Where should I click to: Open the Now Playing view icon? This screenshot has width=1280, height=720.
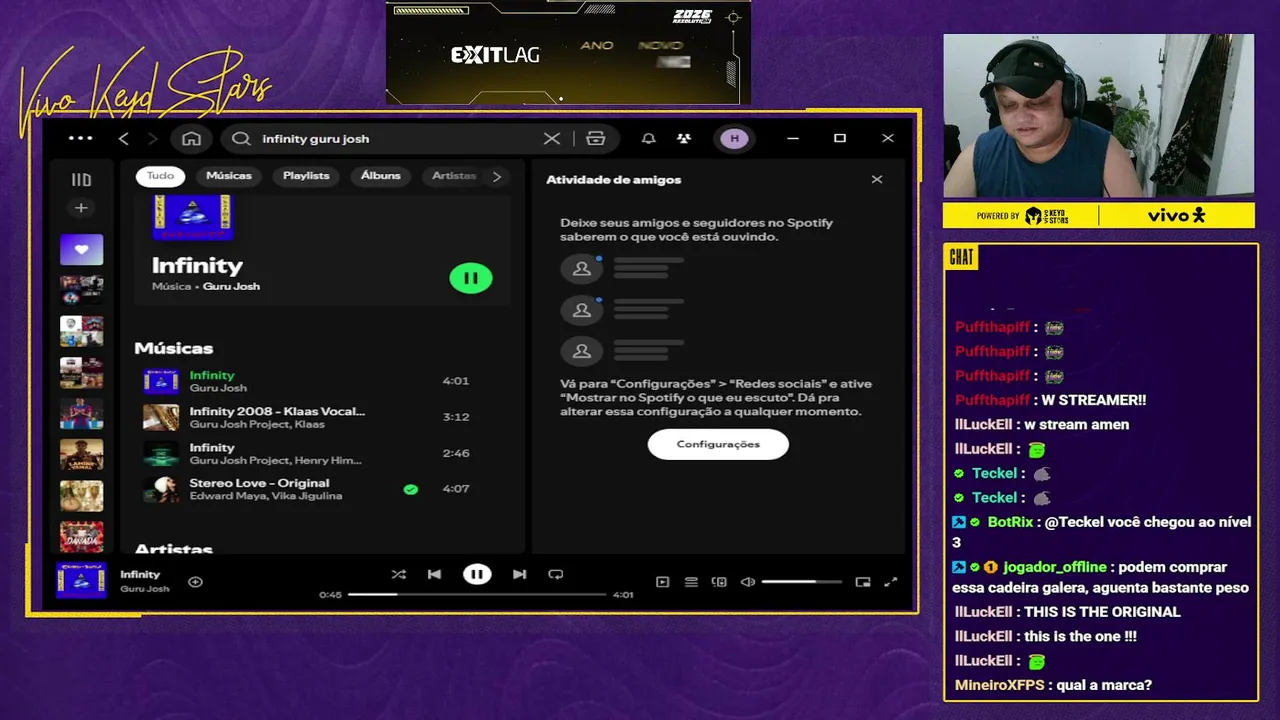pyautogui.click(x=662, y=582)
